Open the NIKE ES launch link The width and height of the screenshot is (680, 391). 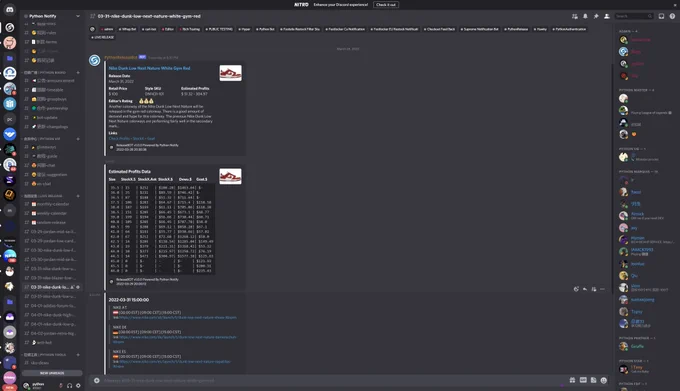click(172, 364)
